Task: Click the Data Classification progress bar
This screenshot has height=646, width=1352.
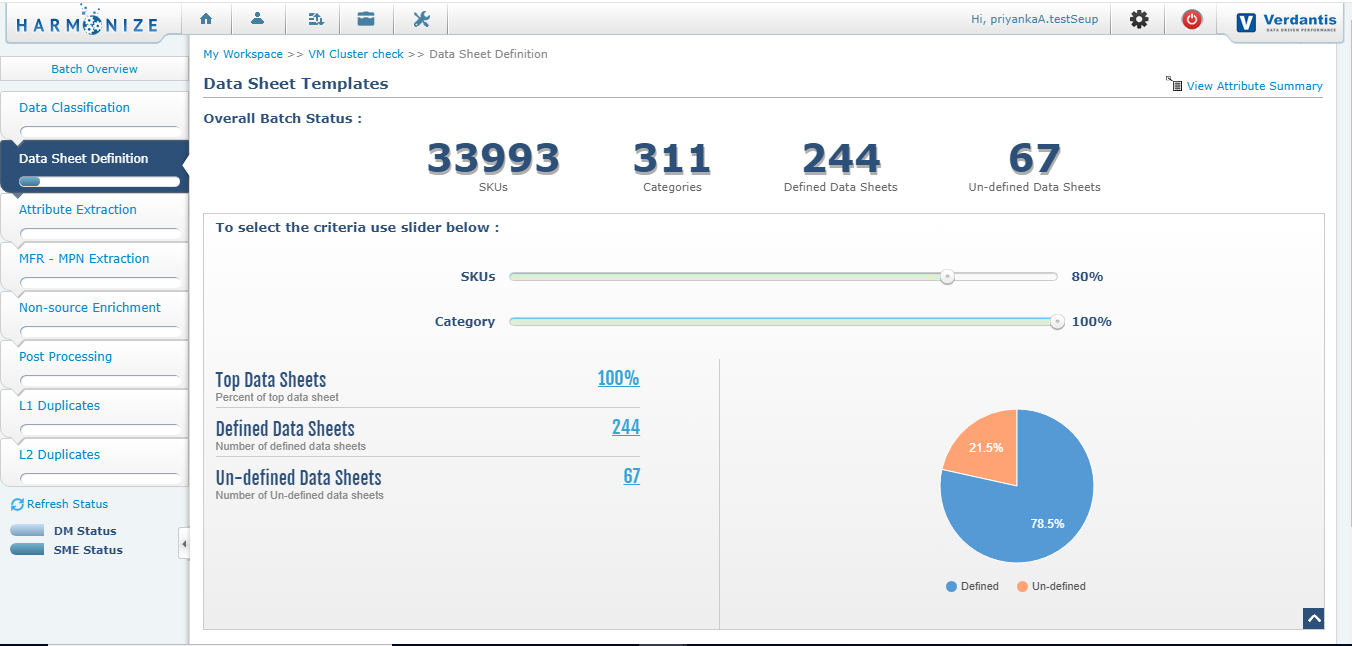Action: (x=100, y=131)
